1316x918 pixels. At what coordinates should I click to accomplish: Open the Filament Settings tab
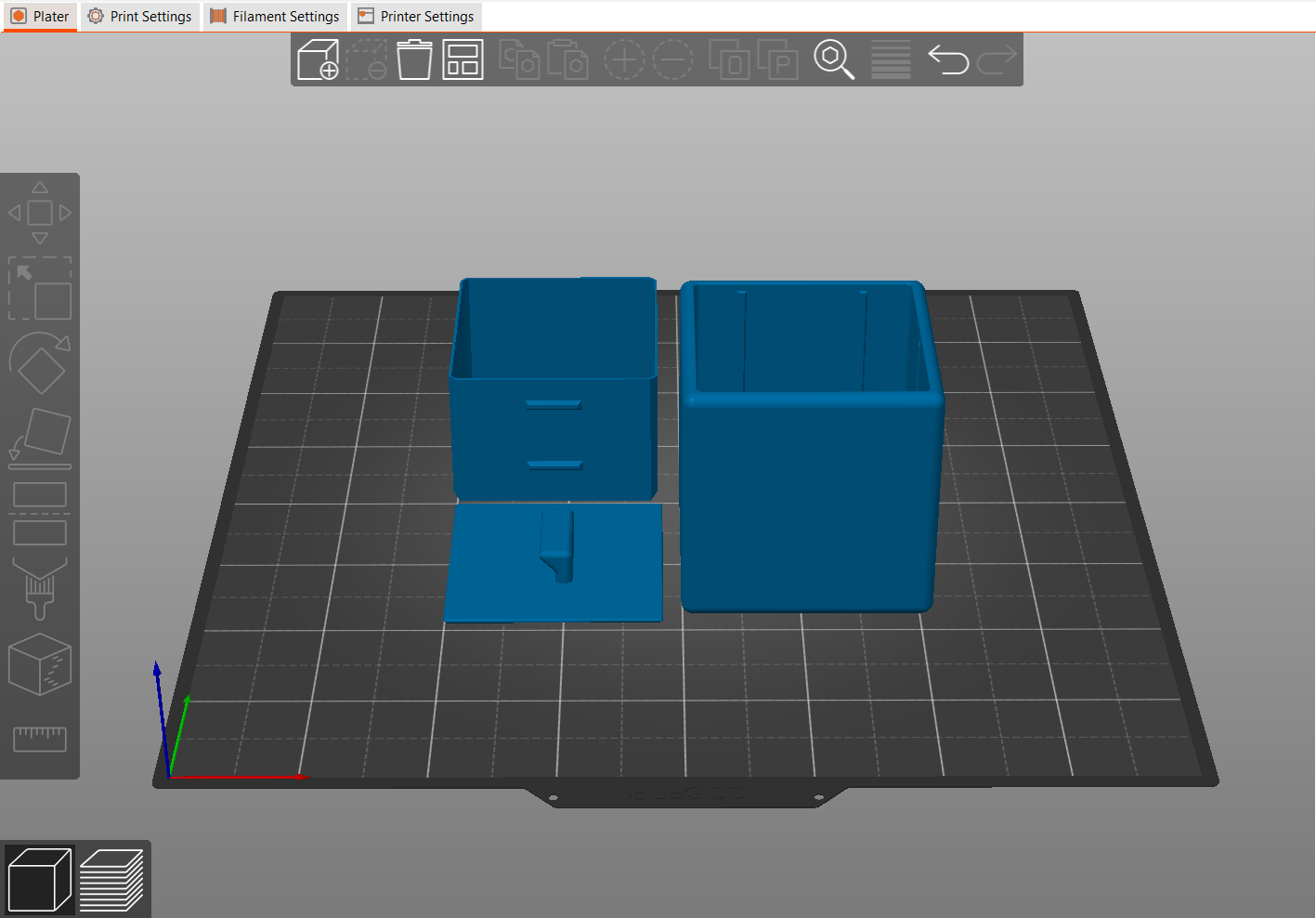(275, 17)
